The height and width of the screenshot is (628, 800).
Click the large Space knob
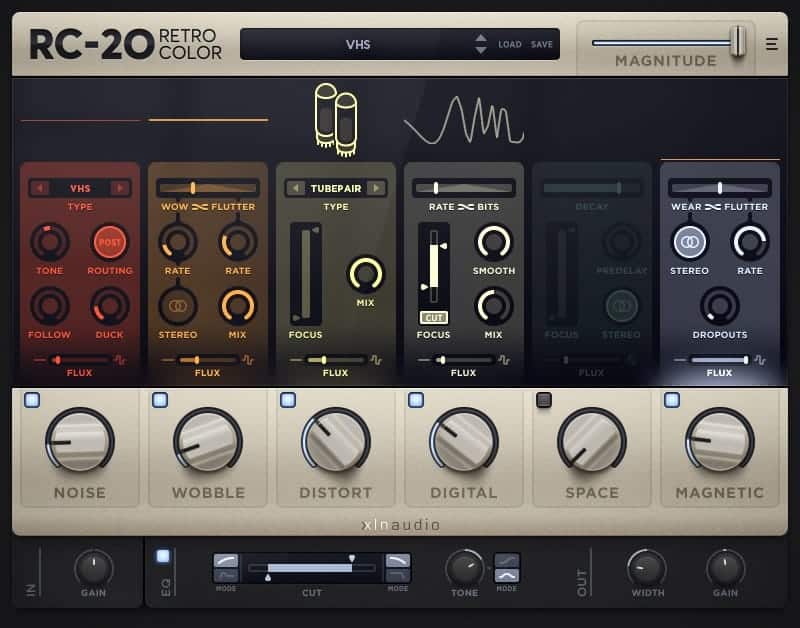click(592, 441)
